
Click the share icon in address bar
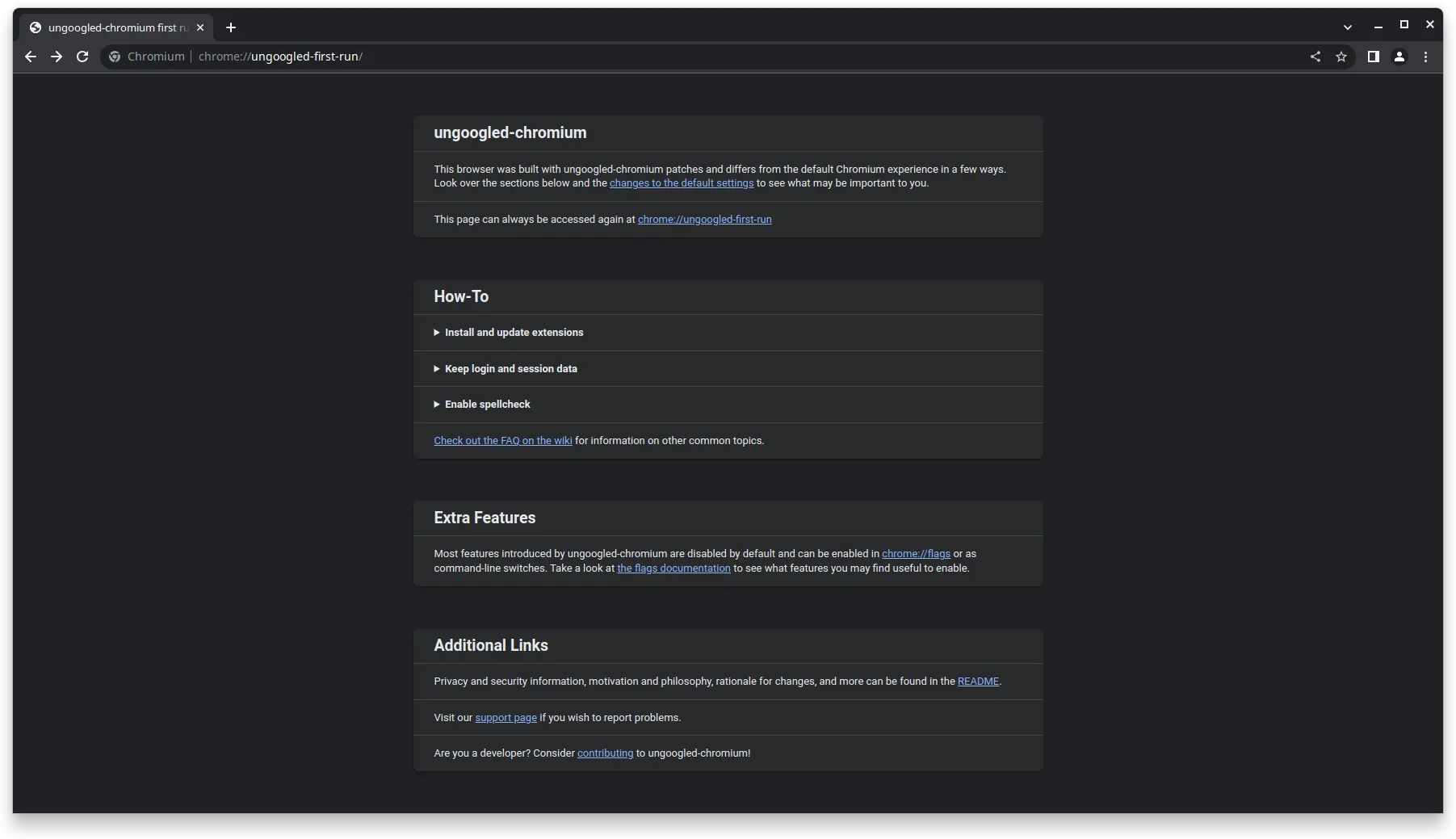(1315, 57)
